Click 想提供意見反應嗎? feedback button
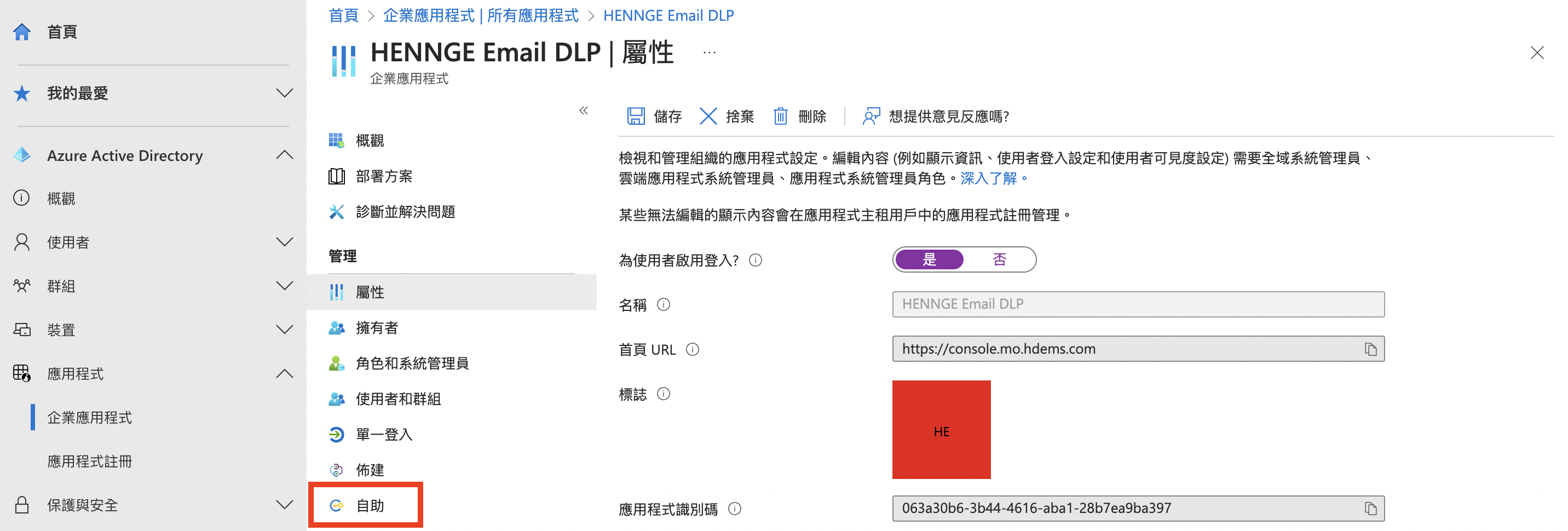The image size is (1568, 531). (936, 116)
